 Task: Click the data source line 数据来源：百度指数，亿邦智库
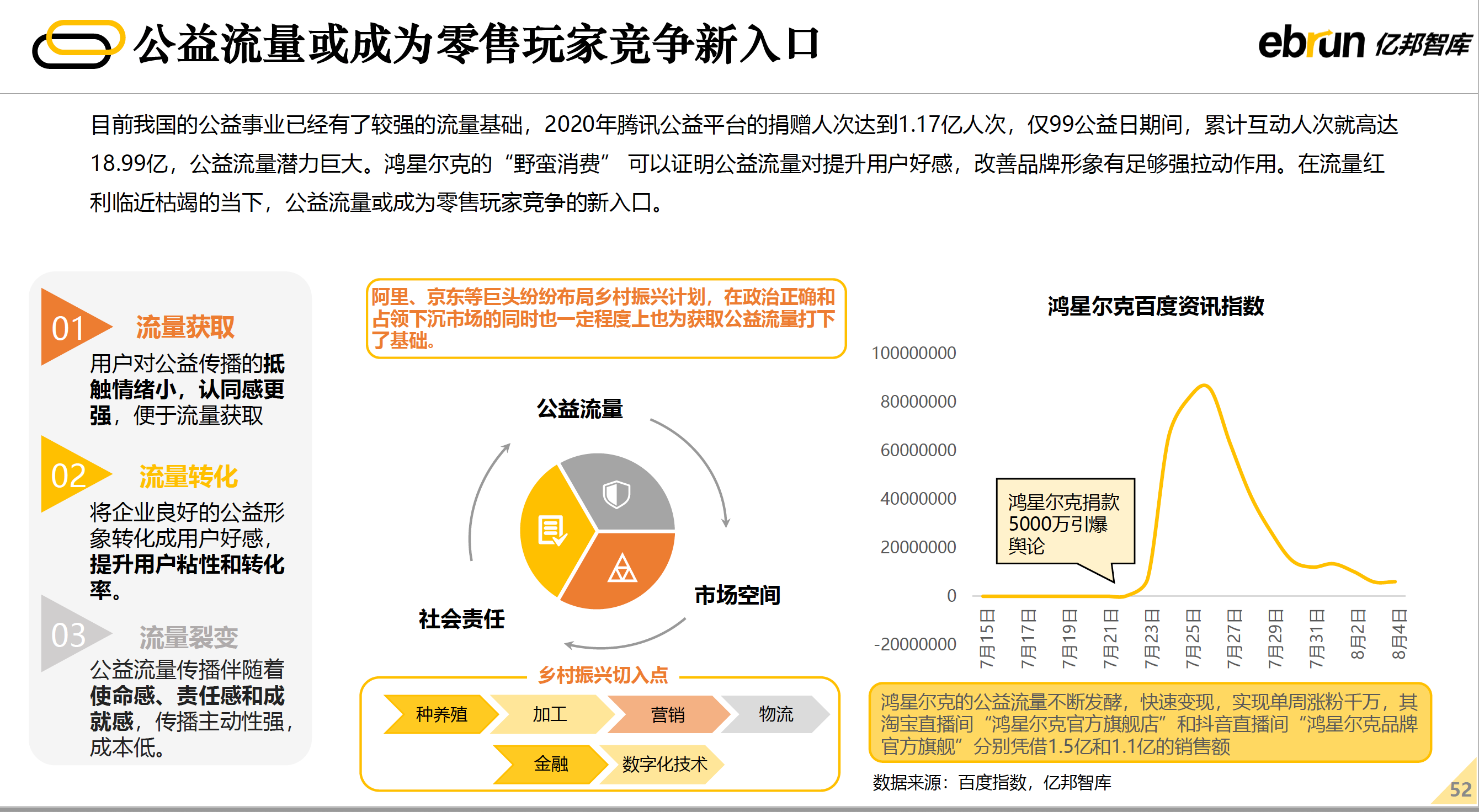(x=992, y=782)
